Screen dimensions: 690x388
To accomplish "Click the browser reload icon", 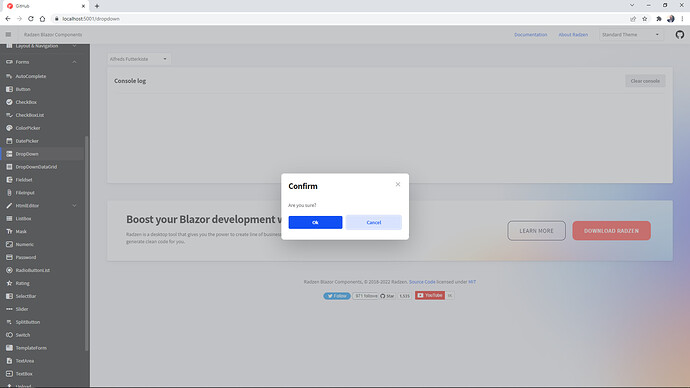I will pyautogui.click(x=31, y=19).
